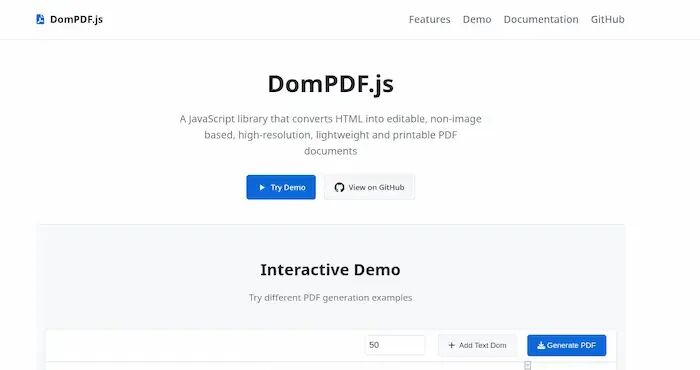The height and width of the screenshot is (370, 700).
Task: Click the Try Demo button
Action: (x=281, y=187)
